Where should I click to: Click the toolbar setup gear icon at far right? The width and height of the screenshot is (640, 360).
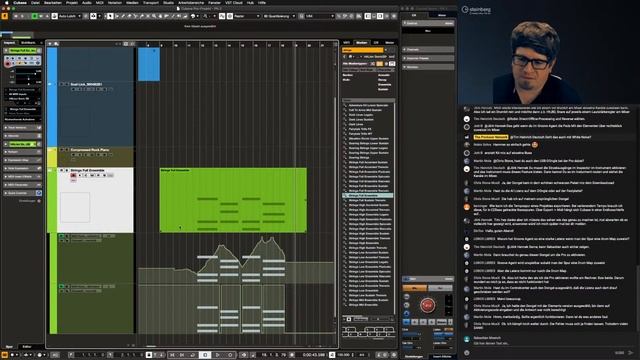(394, 16)
